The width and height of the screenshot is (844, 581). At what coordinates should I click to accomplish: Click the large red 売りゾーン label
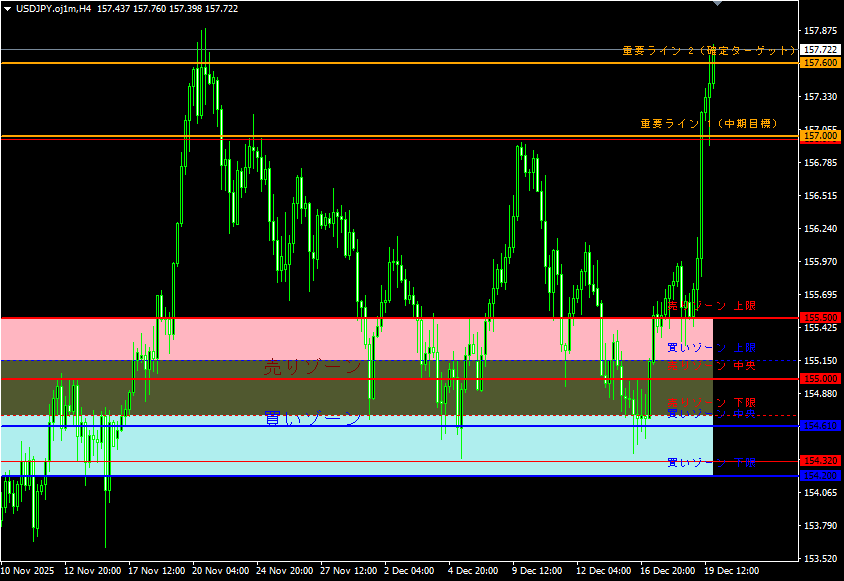(x=312, y=367)
